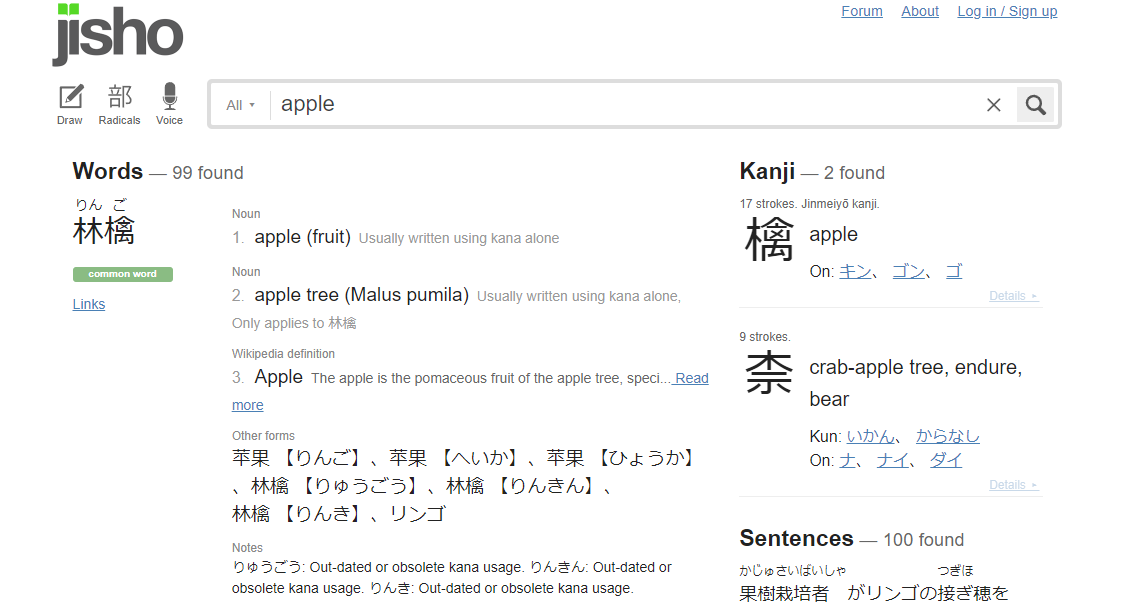Open the Forum page
This screenshot has width=1122, height=607.
click(x=862, y=11)
